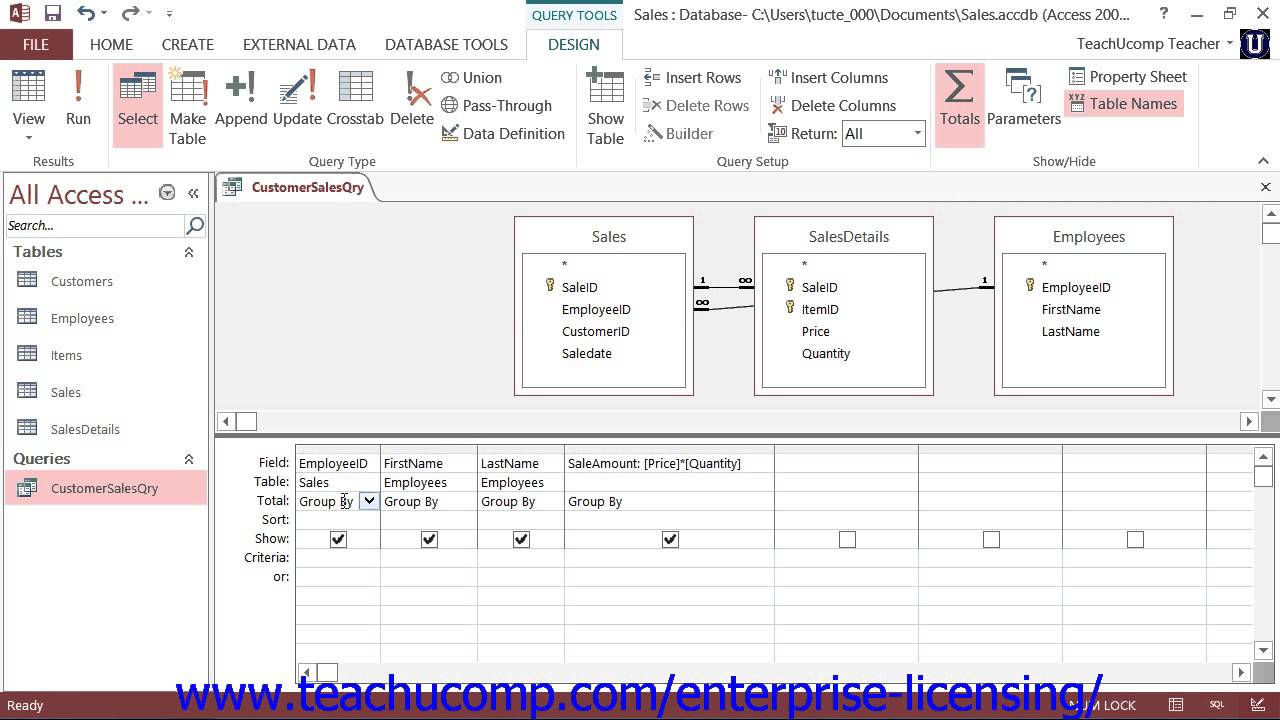Viewport: 1280px width, 720px height.
Task: Check Show box in the fifth grid column
Action: [847, 539]
